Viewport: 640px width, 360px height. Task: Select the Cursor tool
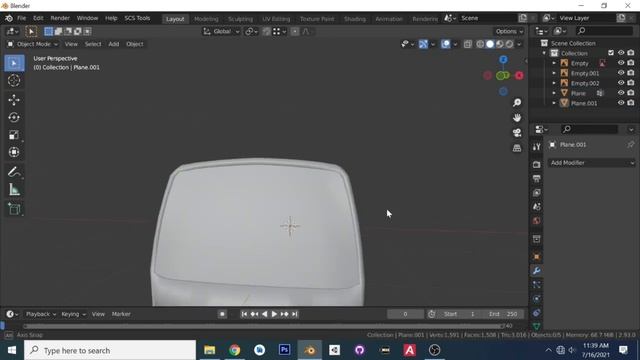pyautogui.click(x=14, y=80)
